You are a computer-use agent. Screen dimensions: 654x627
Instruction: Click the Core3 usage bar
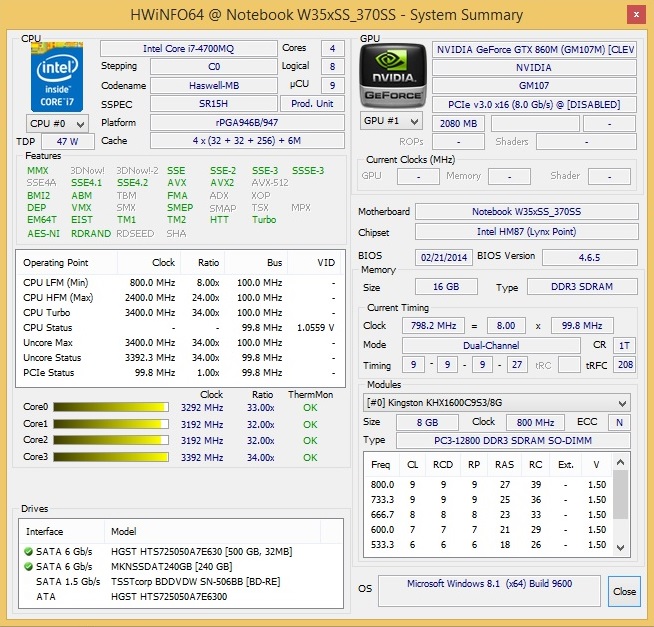tap(111, 457)
